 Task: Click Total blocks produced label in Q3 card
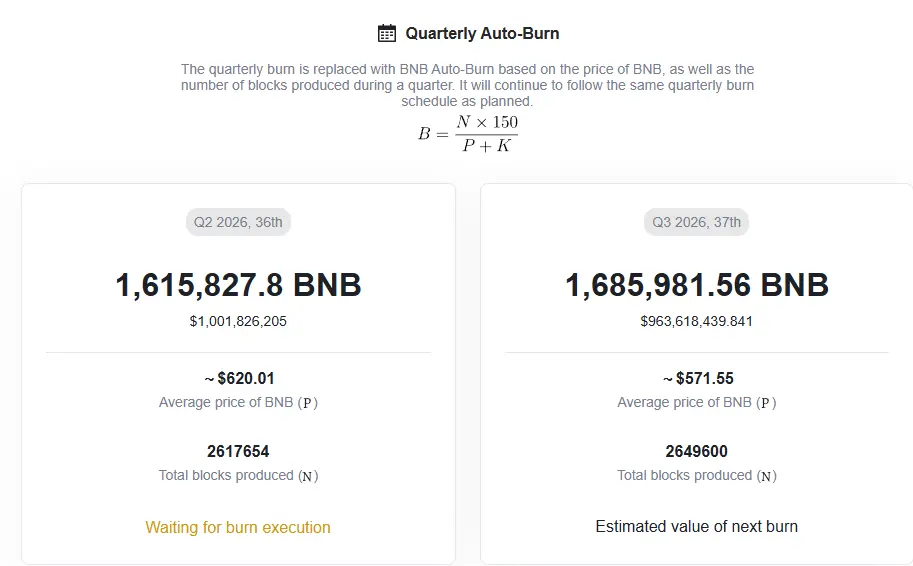click(x=696, y=476)
